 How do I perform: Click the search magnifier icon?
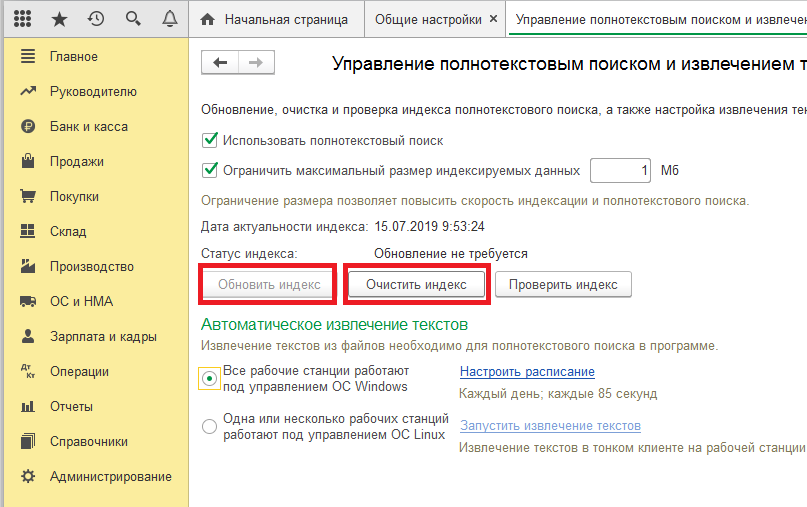click(133, 19)
